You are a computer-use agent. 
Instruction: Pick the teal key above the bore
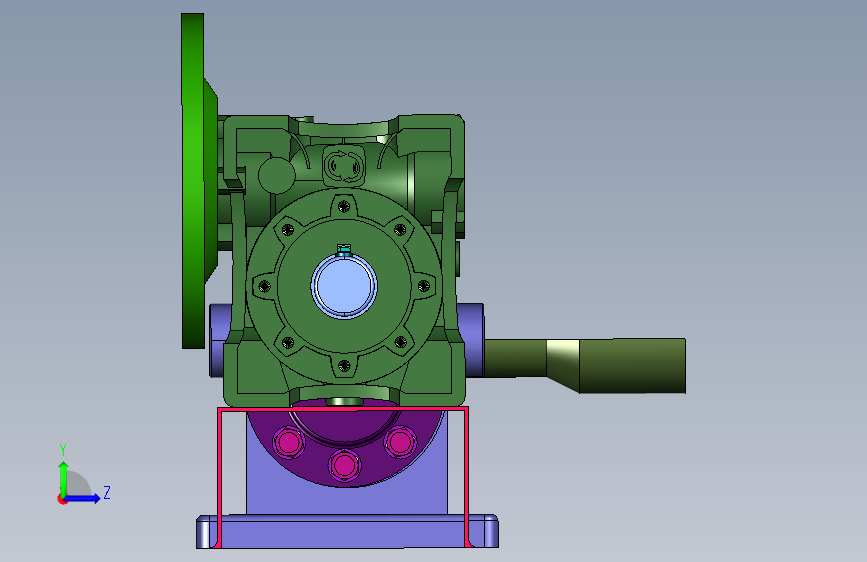[344, 249]
